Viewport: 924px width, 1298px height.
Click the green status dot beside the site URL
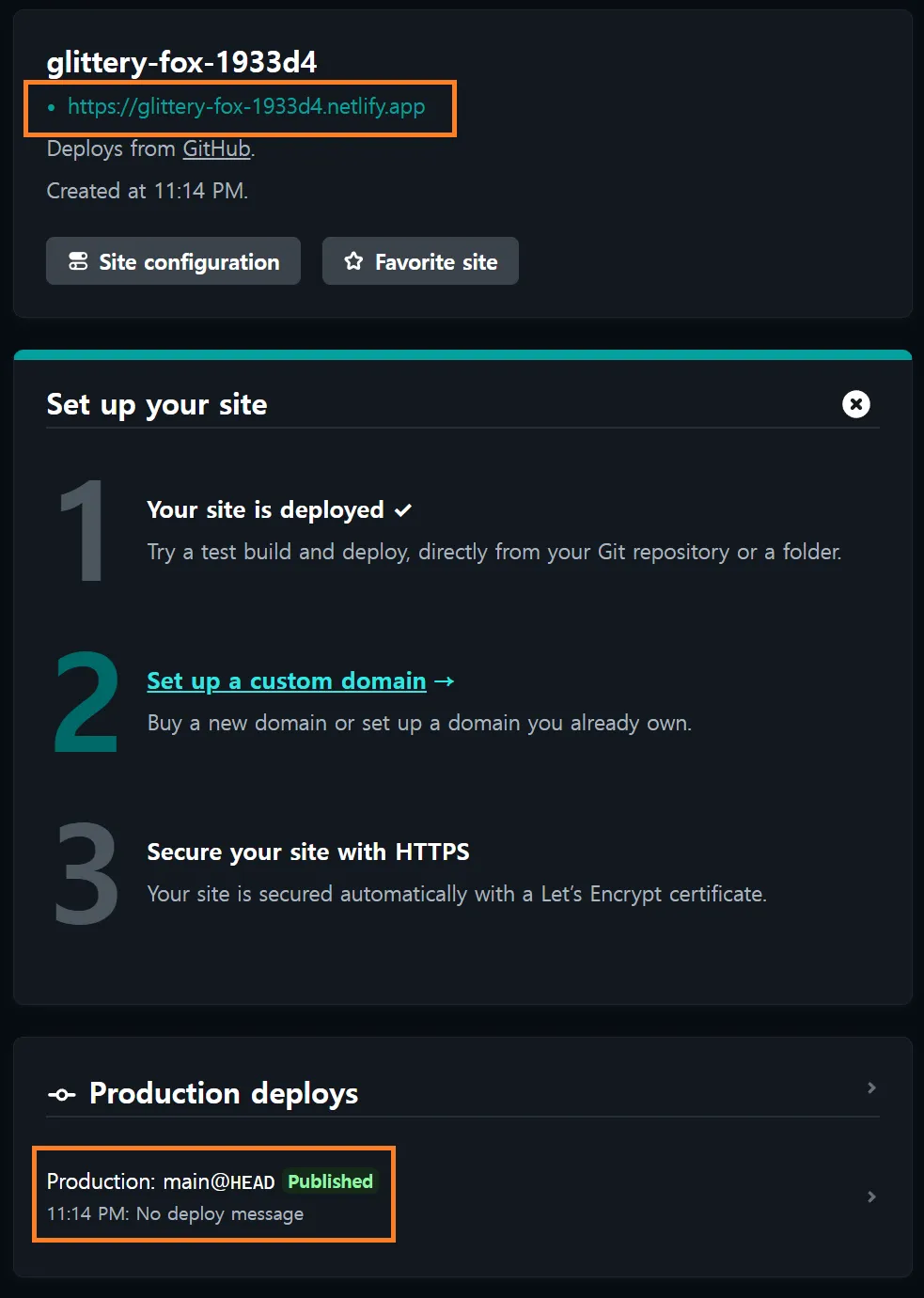51,108
